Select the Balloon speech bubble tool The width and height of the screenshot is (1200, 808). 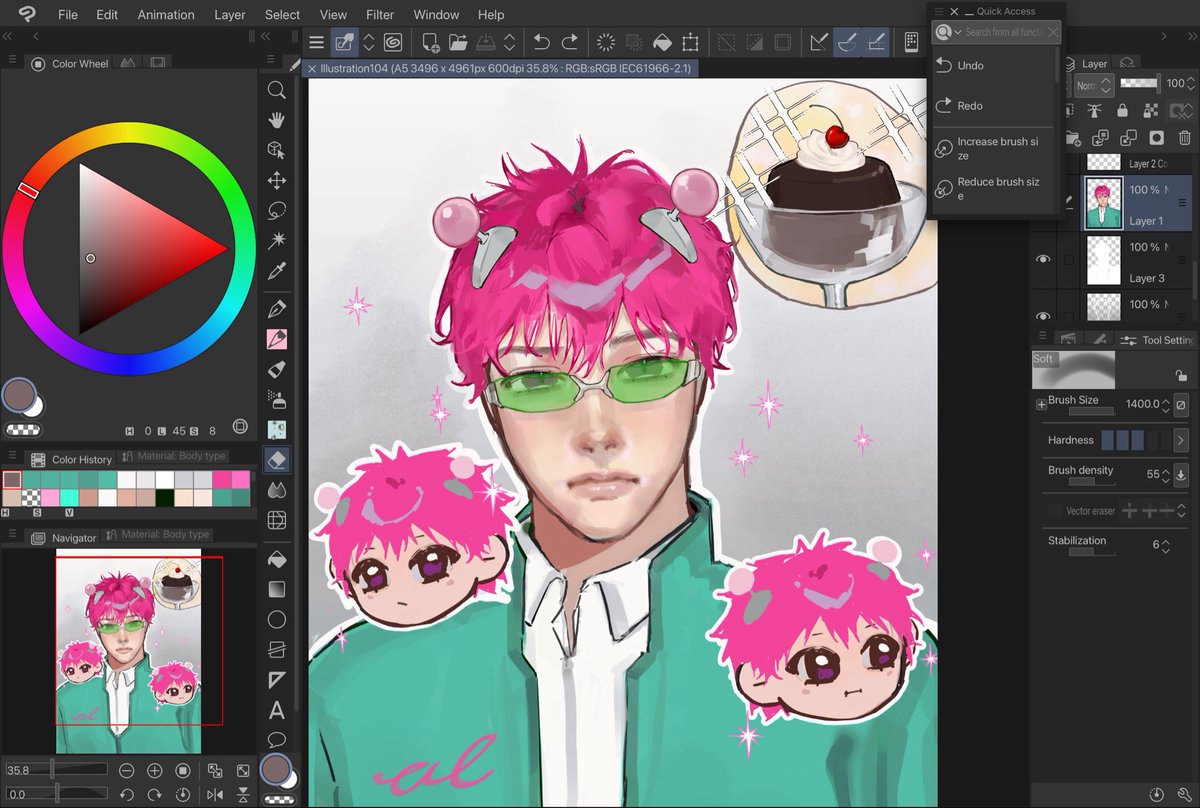[x=277, y=741]
